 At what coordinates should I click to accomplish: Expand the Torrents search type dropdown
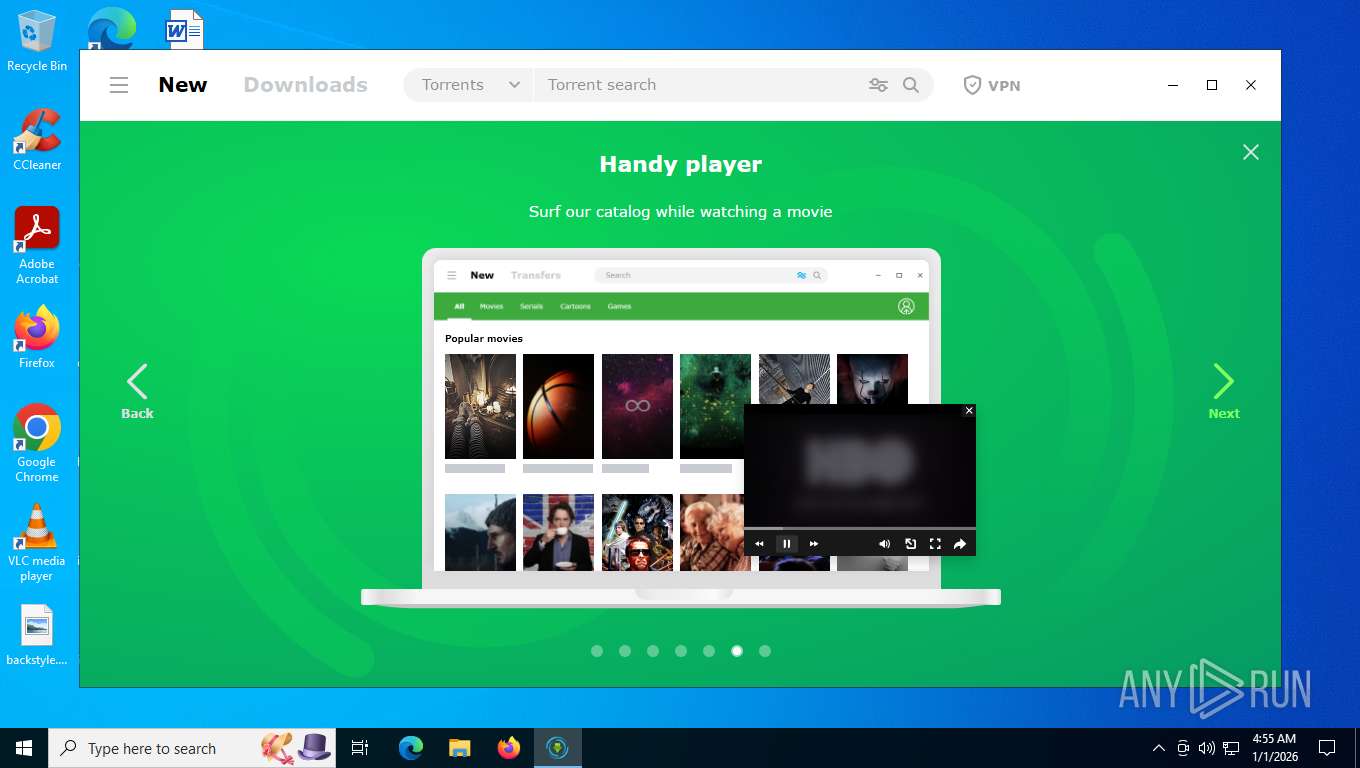click(470, 85)
